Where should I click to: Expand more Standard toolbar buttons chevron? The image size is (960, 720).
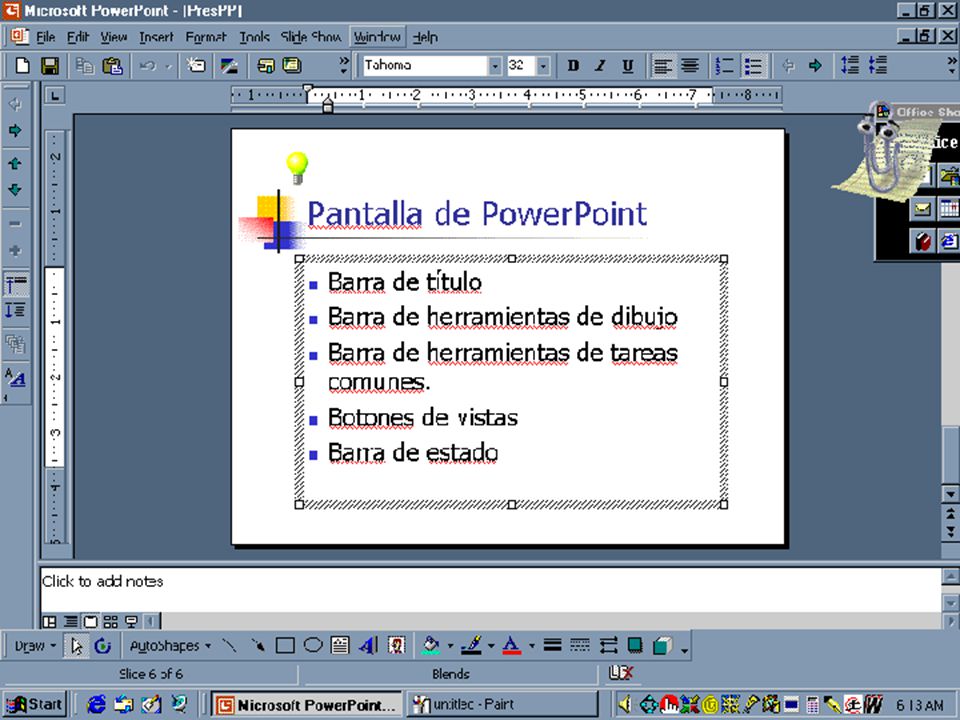point(343,66)
